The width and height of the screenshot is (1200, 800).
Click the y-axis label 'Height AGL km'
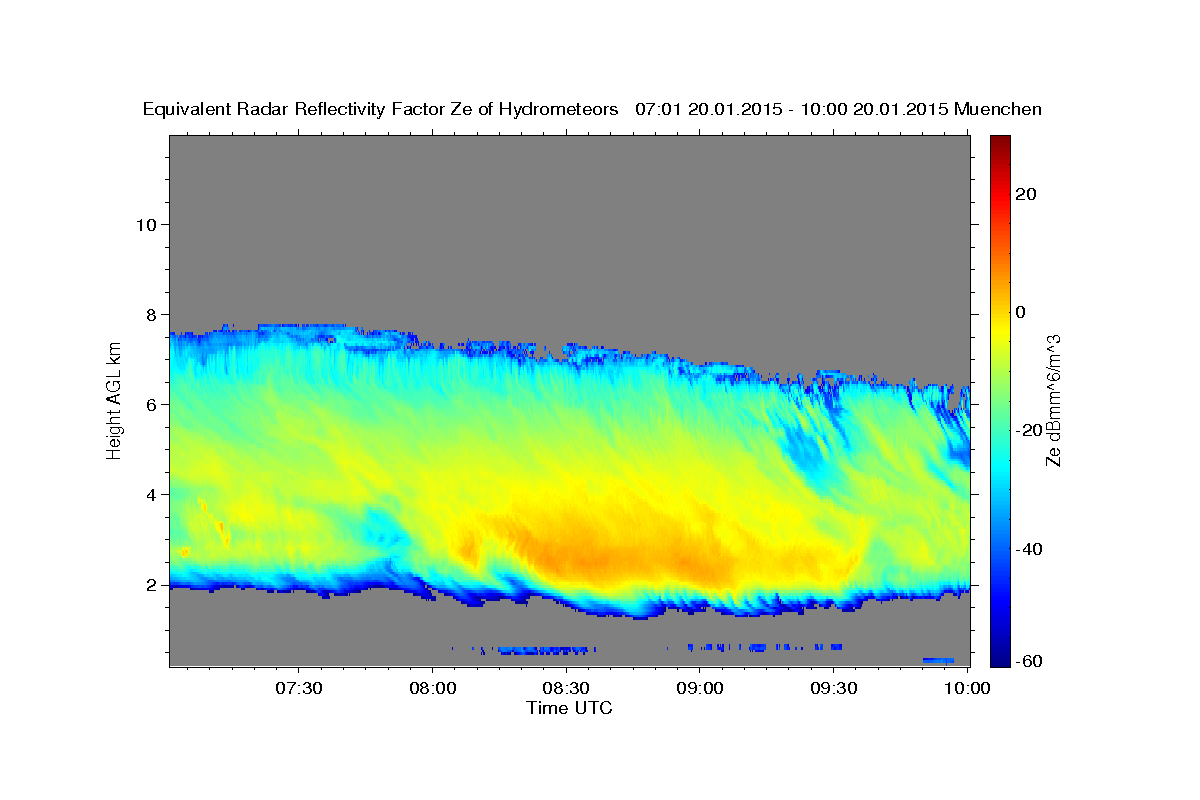point(115,401)
